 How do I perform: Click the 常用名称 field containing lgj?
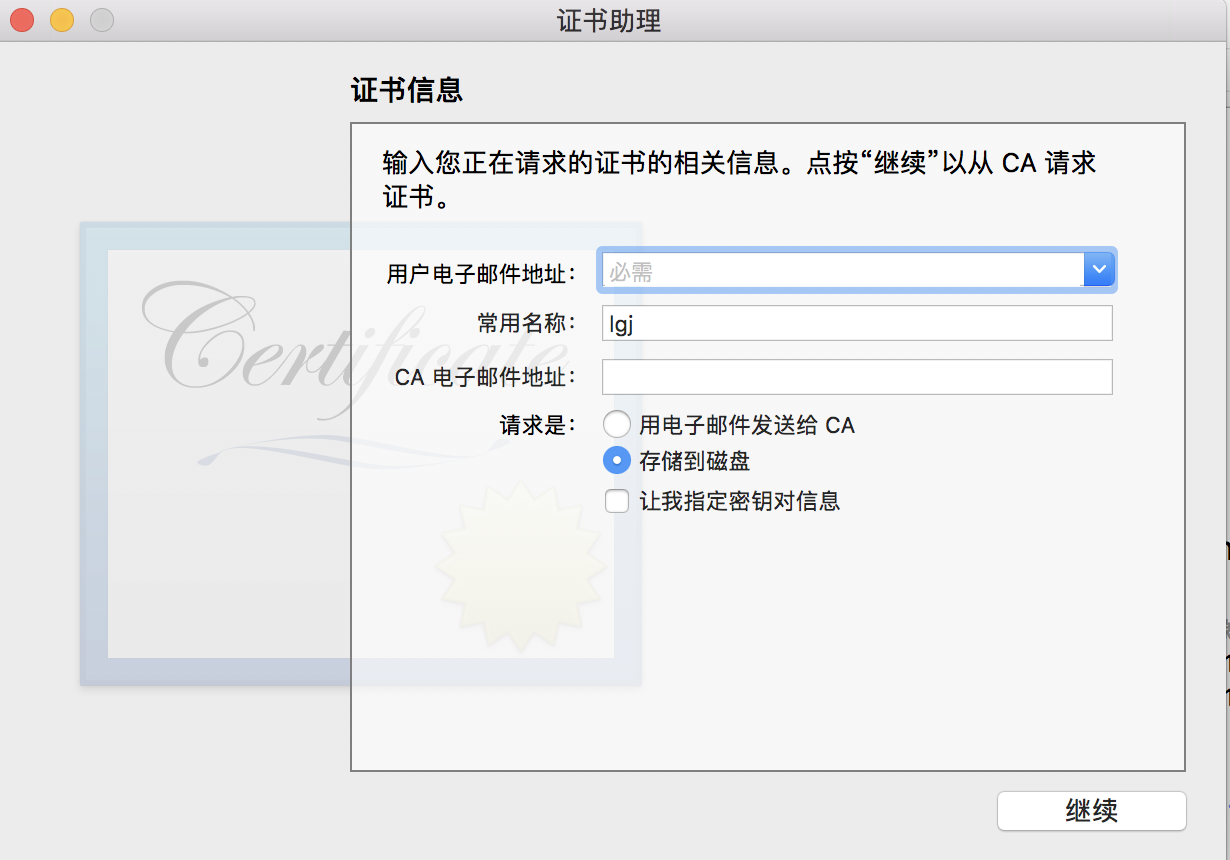point(857,323)
